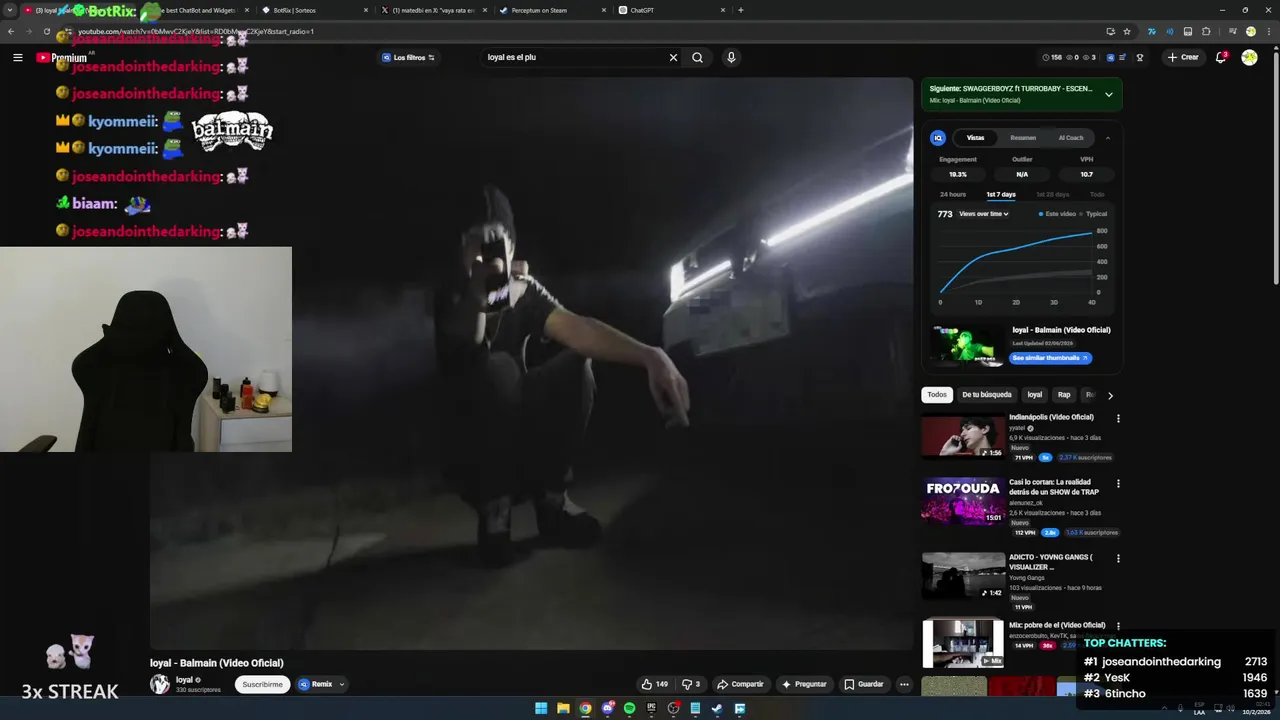This screenshot has width=1280, height=720.
Task: Open Los filtros dropdown
Action: [408, 58]
